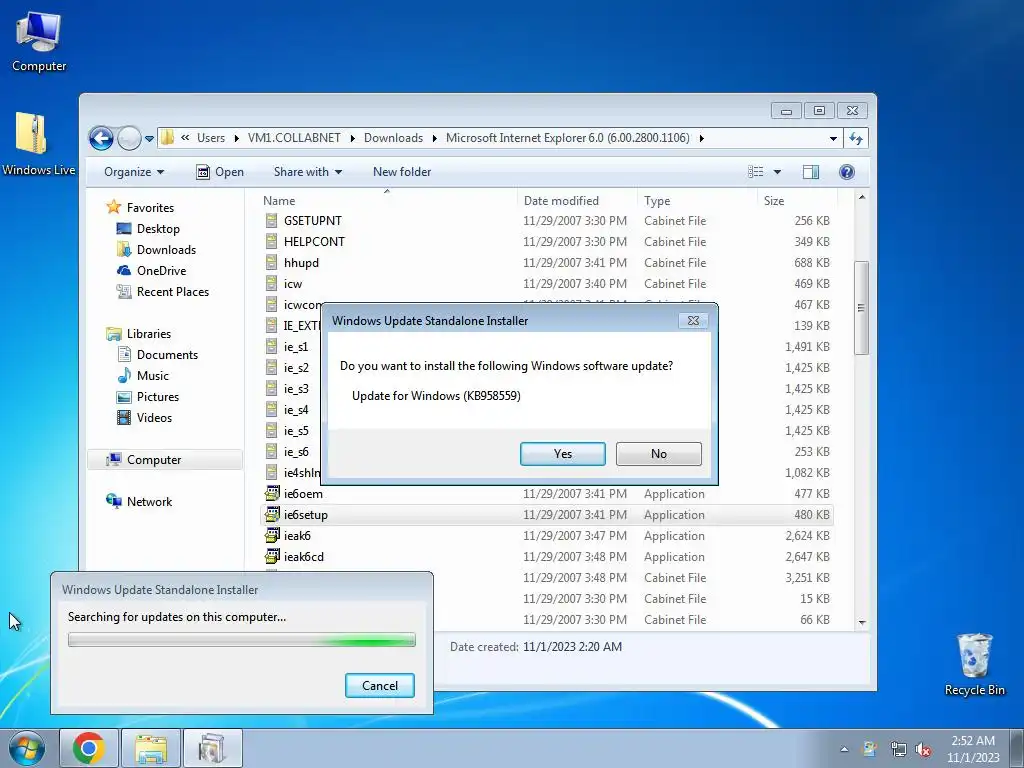Screen dimensions: 1024x768
Task: Click the muted volume tray icon
Action: 923,750
